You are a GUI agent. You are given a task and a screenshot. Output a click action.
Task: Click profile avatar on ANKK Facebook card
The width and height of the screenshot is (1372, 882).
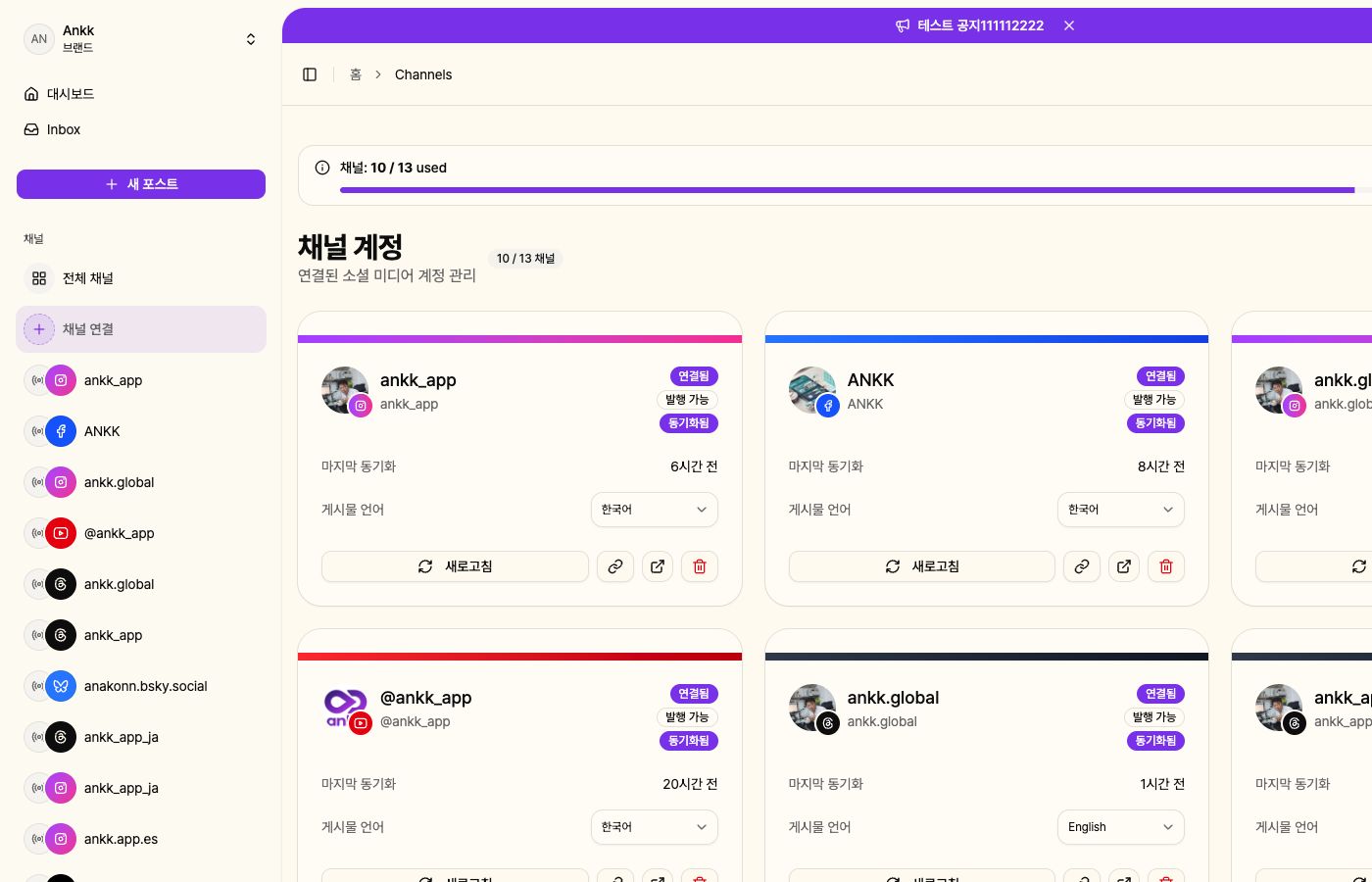coord(812,390)
